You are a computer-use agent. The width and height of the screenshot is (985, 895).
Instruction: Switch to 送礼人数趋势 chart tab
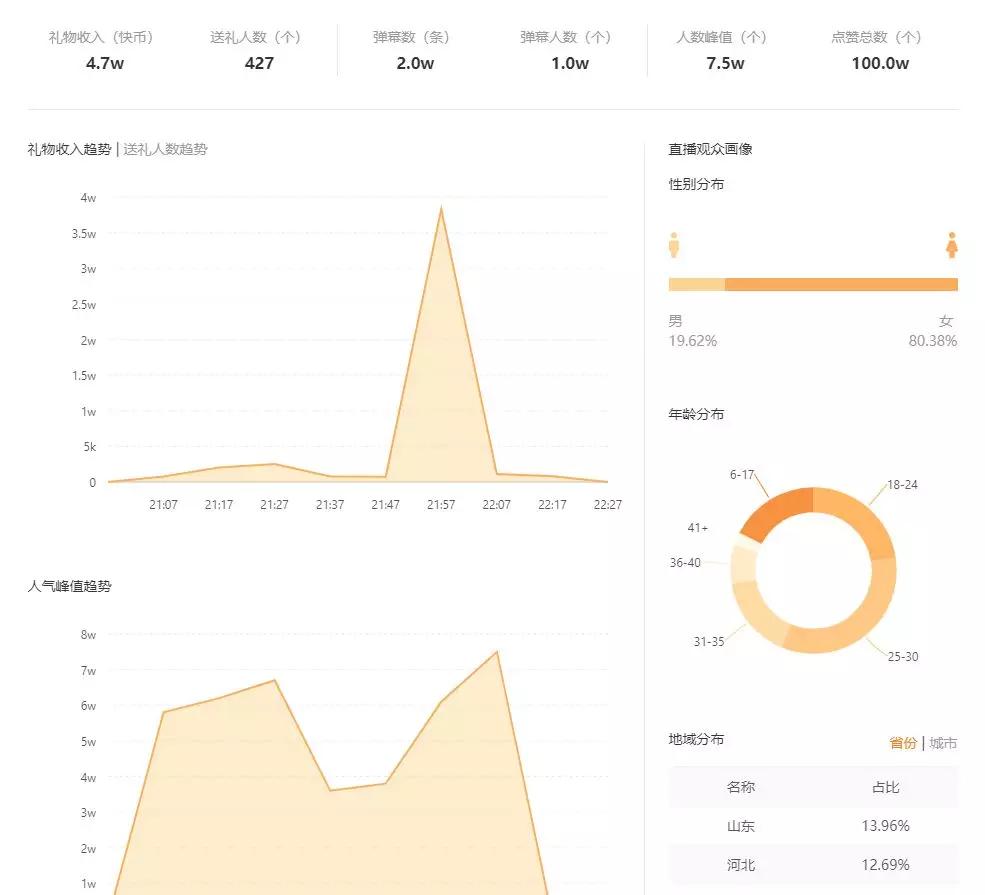165,149
